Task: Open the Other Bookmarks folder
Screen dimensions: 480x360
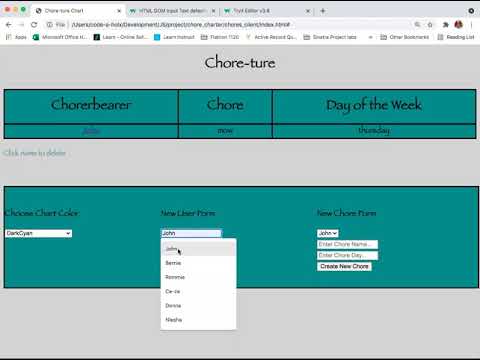Action: [x=405, y=37]
